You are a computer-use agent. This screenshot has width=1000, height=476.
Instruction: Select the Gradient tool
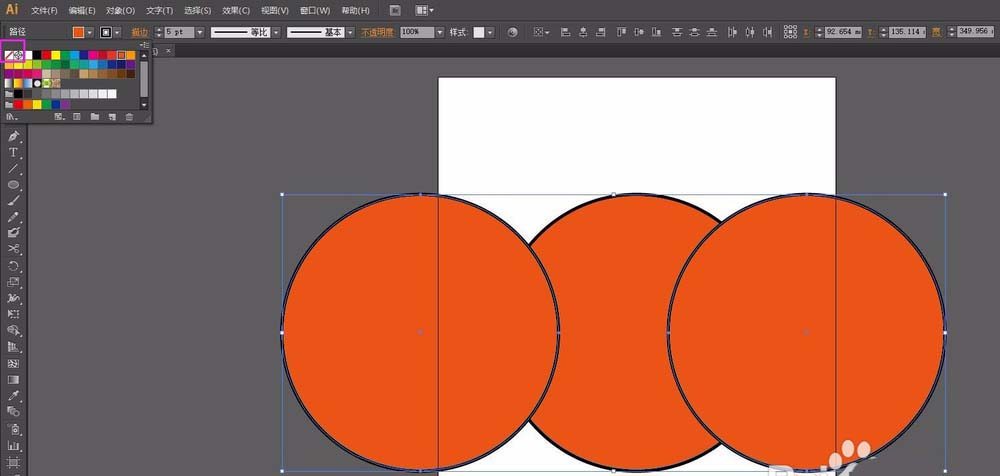(x=13, y=379)
